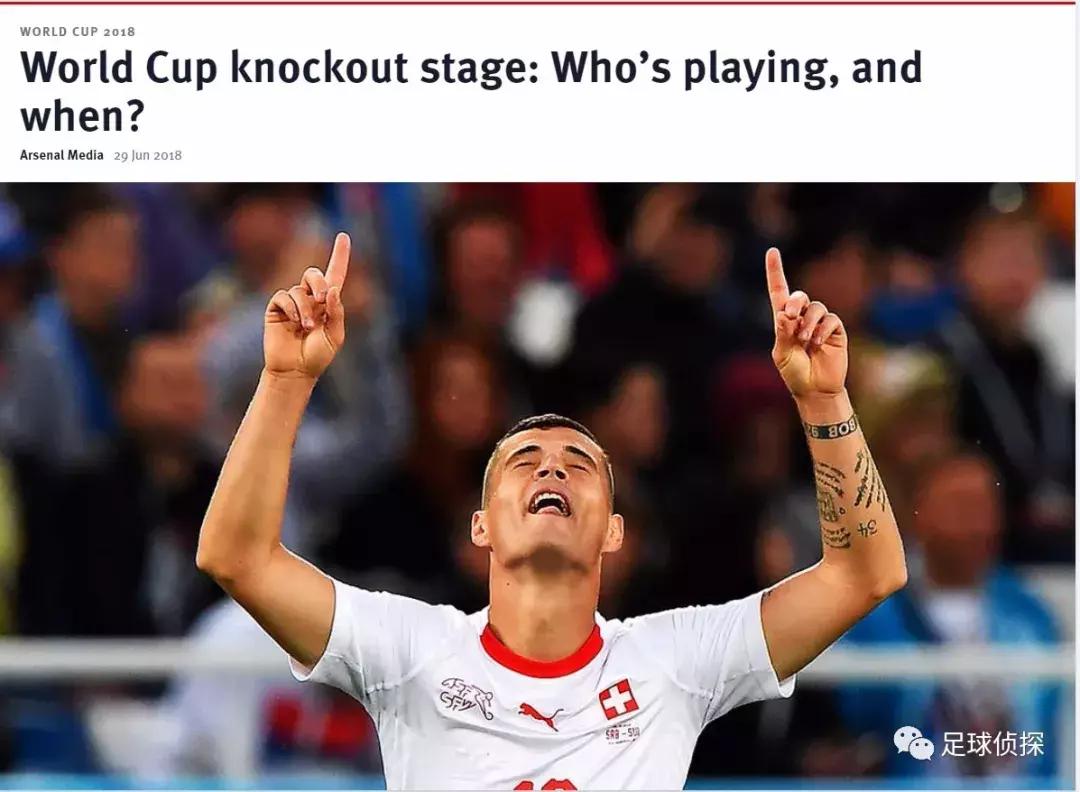This screenshot has width=1080, height=792.
Task: Click the raised finger on the left hand
Action: 338,264
